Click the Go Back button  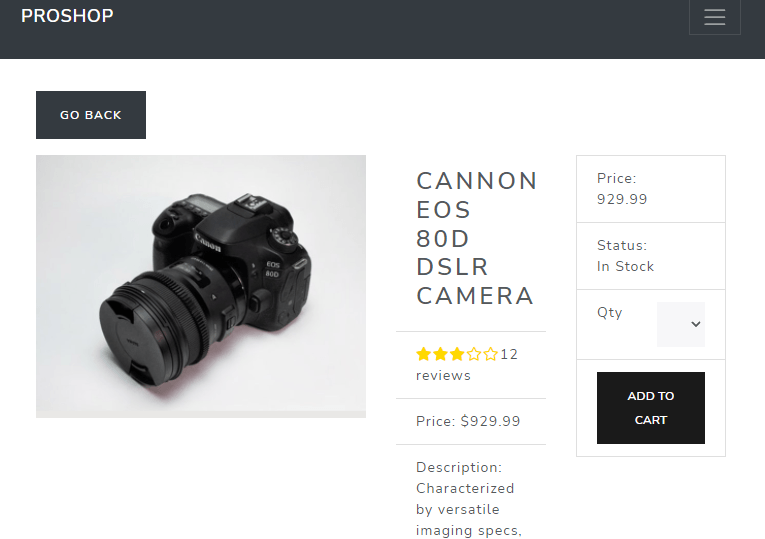coord(91,115)
